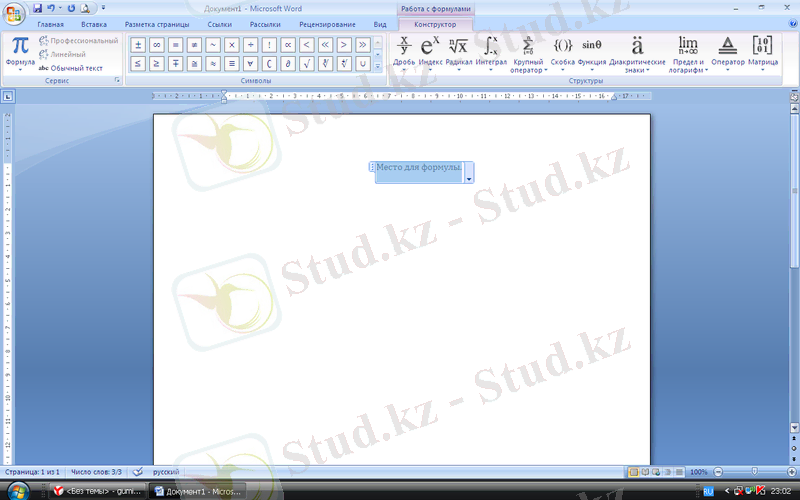Zoom out with the minus button

coord(718,472)
